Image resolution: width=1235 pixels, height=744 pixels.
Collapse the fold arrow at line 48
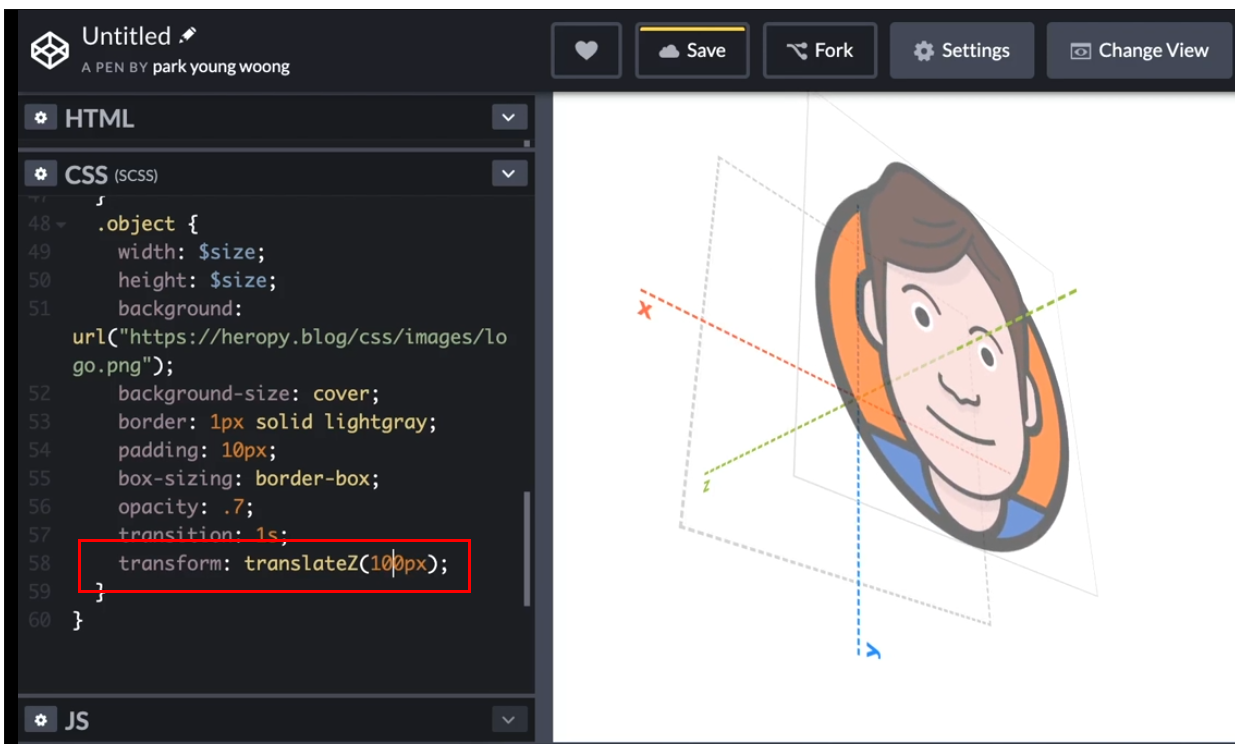tap(63, 225)
